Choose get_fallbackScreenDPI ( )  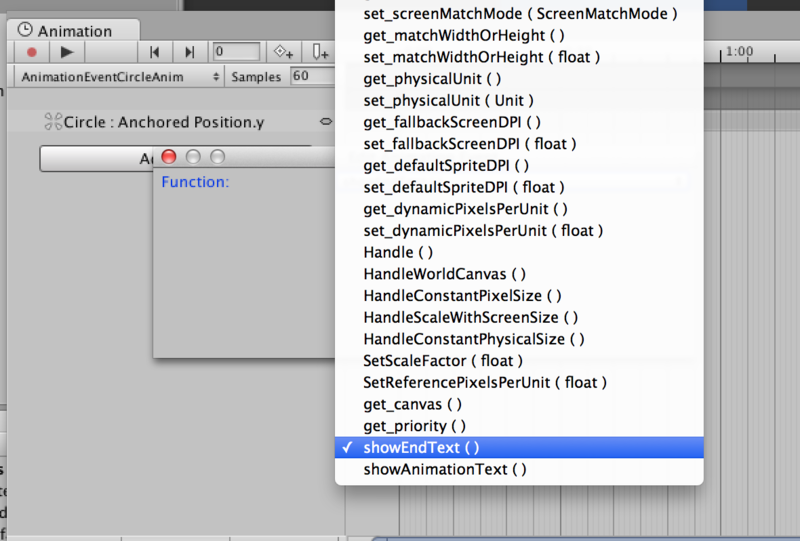tap(519, 122)
